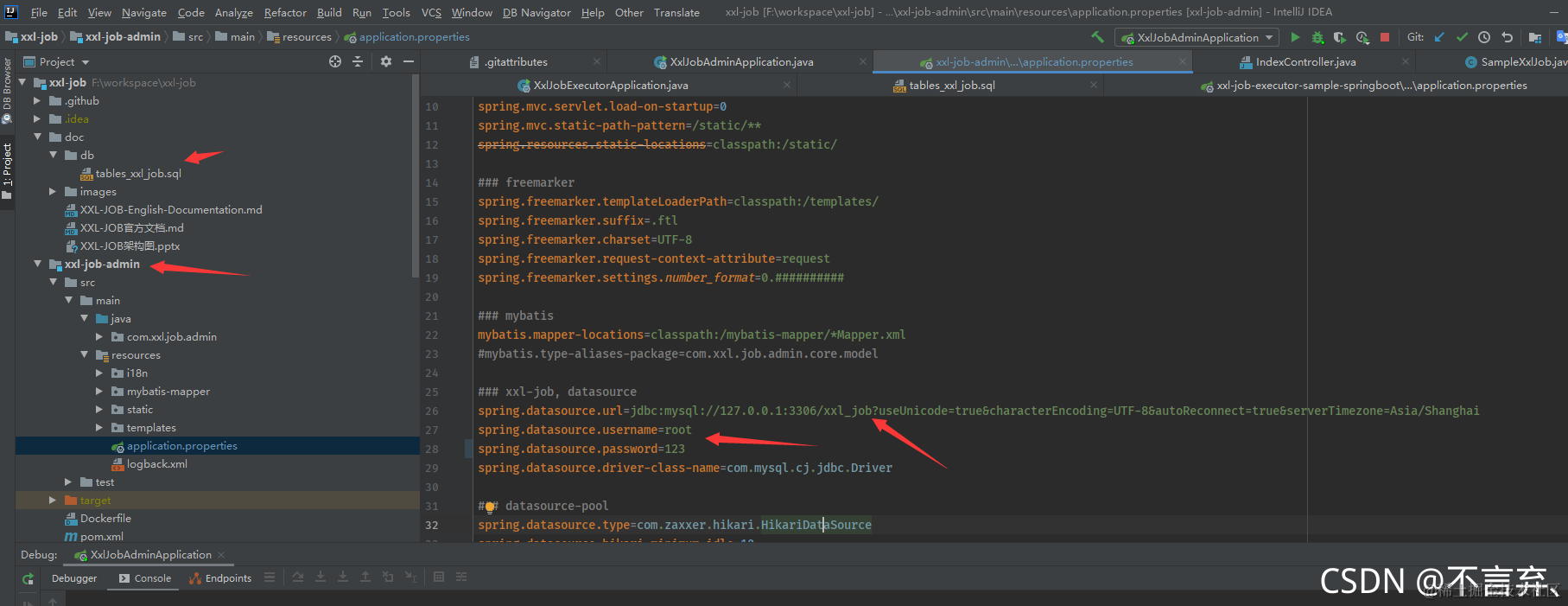Run with profiler clock icon
The width and height of the screenshot is (1568, 606).
[x=1362, y=37]
